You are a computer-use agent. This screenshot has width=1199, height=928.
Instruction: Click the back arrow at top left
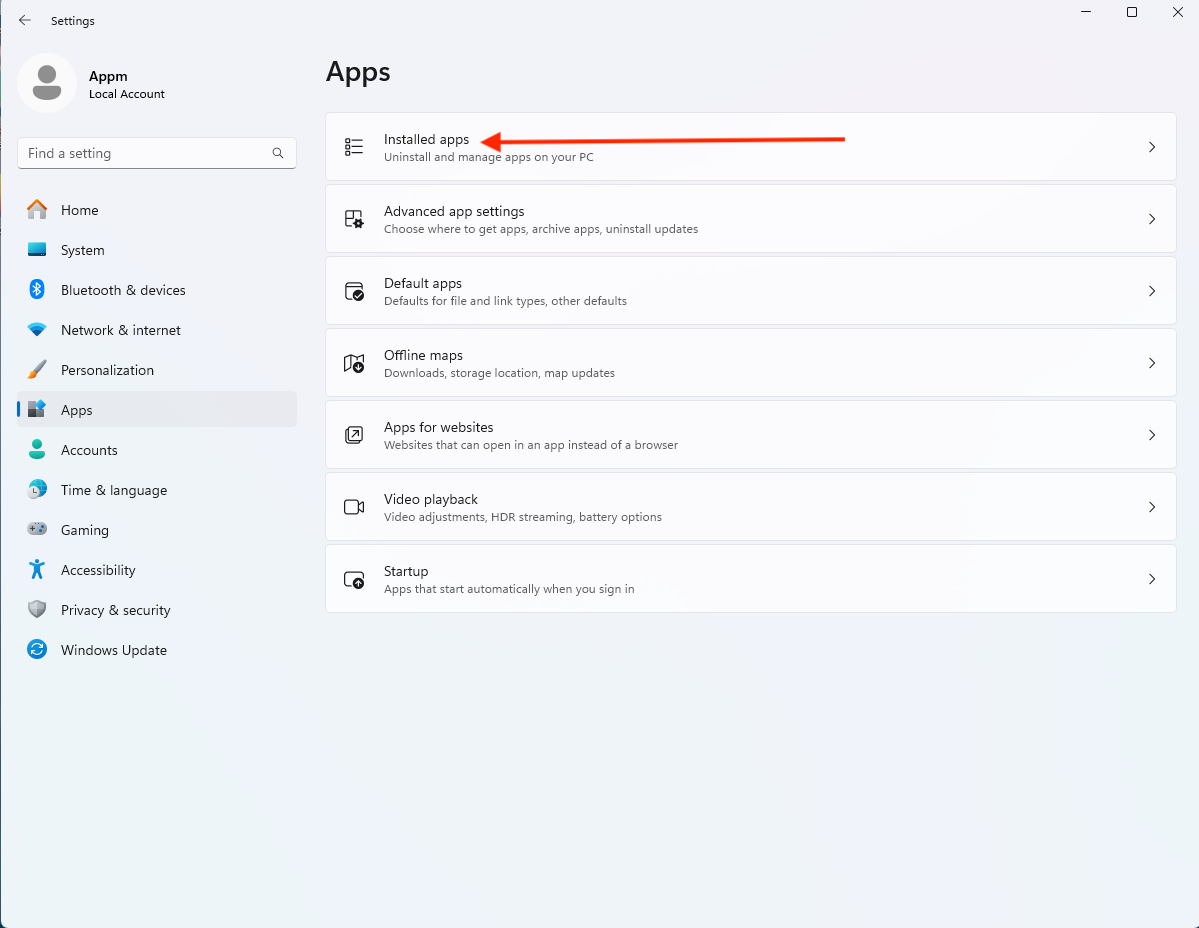25,20
